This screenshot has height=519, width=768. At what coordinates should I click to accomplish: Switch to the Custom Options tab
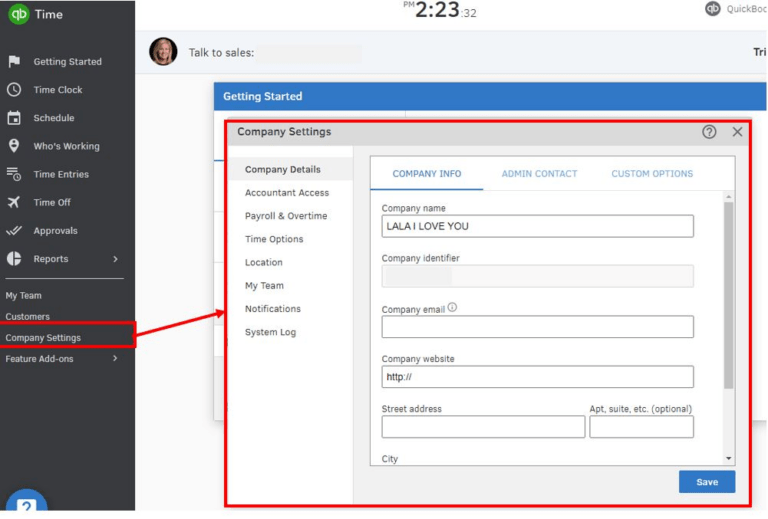click(652, 173)
